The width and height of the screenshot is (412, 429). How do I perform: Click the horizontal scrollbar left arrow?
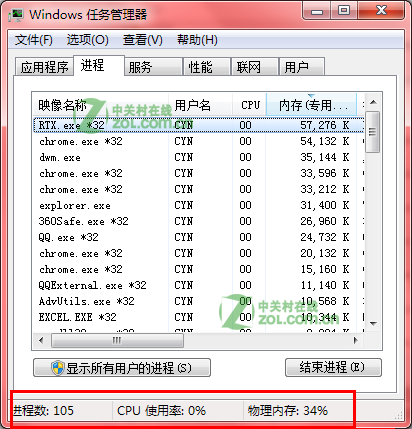click(x=41, y=340)
